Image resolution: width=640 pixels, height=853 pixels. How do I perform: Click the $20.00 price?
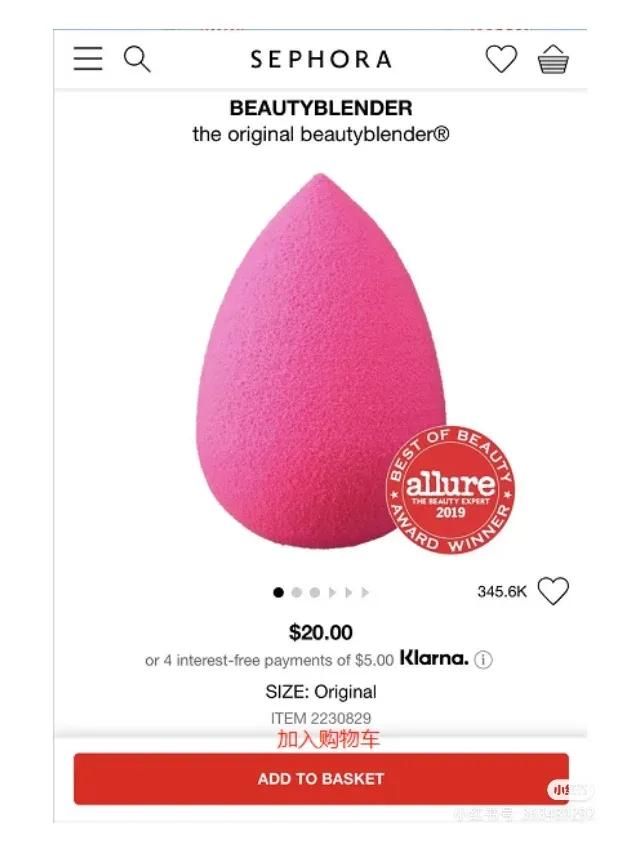(x=321, y=633)
